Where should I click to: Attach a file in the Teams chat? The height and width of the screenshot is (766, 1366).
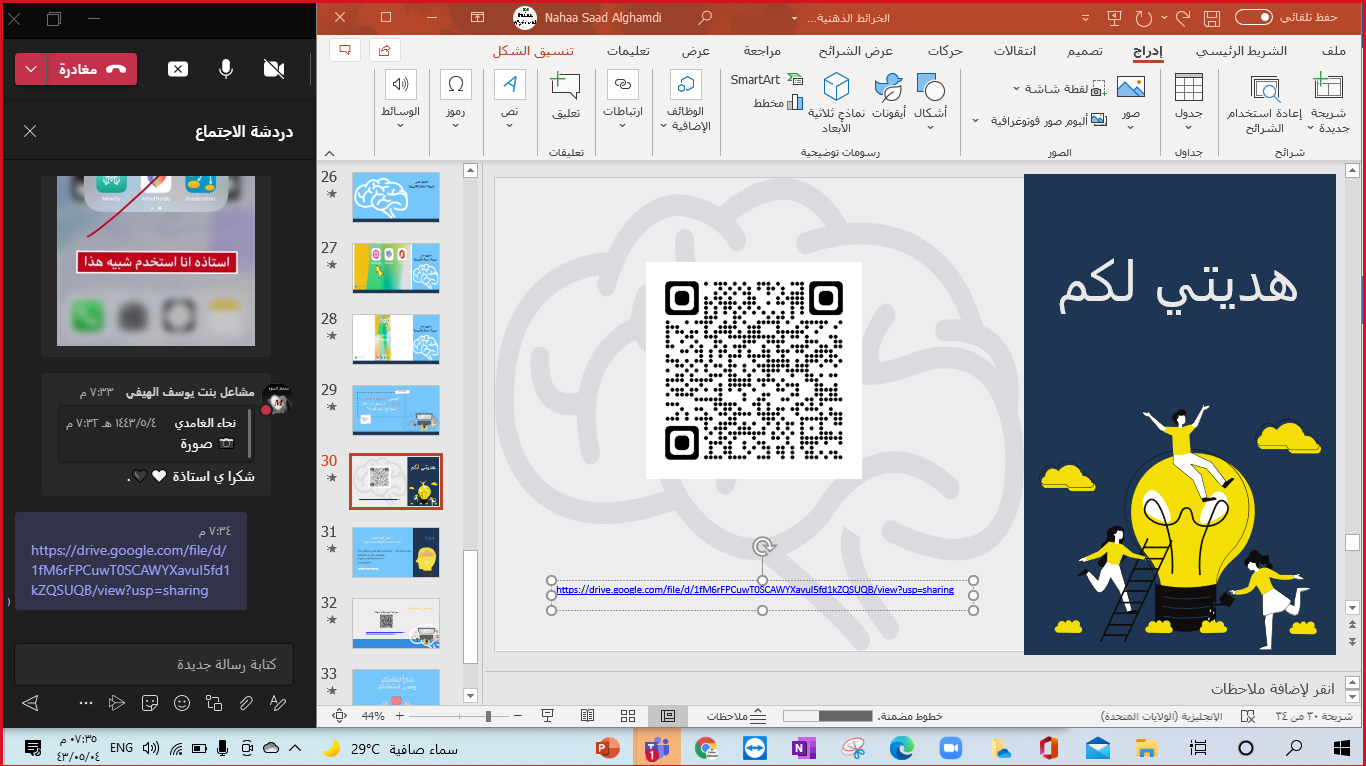coord(245,703)
